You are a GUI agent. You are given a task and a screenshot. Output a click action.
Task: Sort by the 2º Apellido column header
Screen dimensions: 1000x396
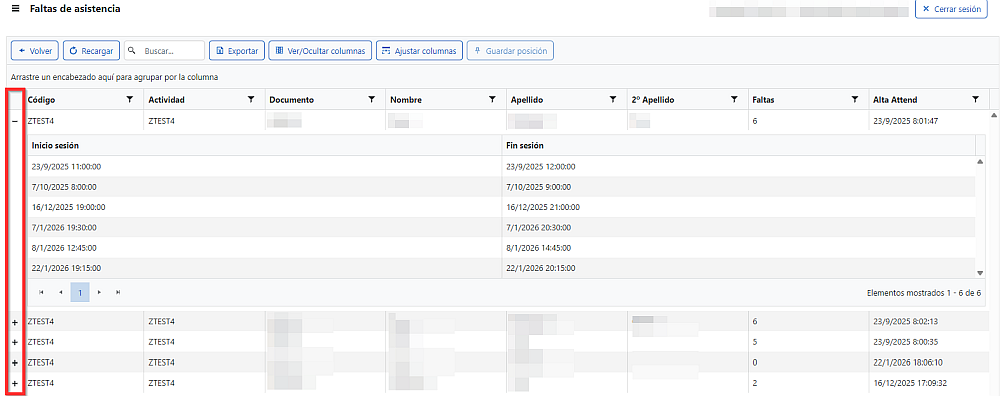click(x=652, y=99)
